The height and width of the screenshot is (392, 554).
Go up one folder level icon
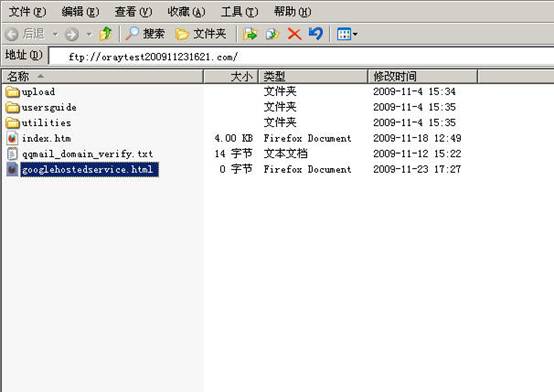click(x=105, y=34)
